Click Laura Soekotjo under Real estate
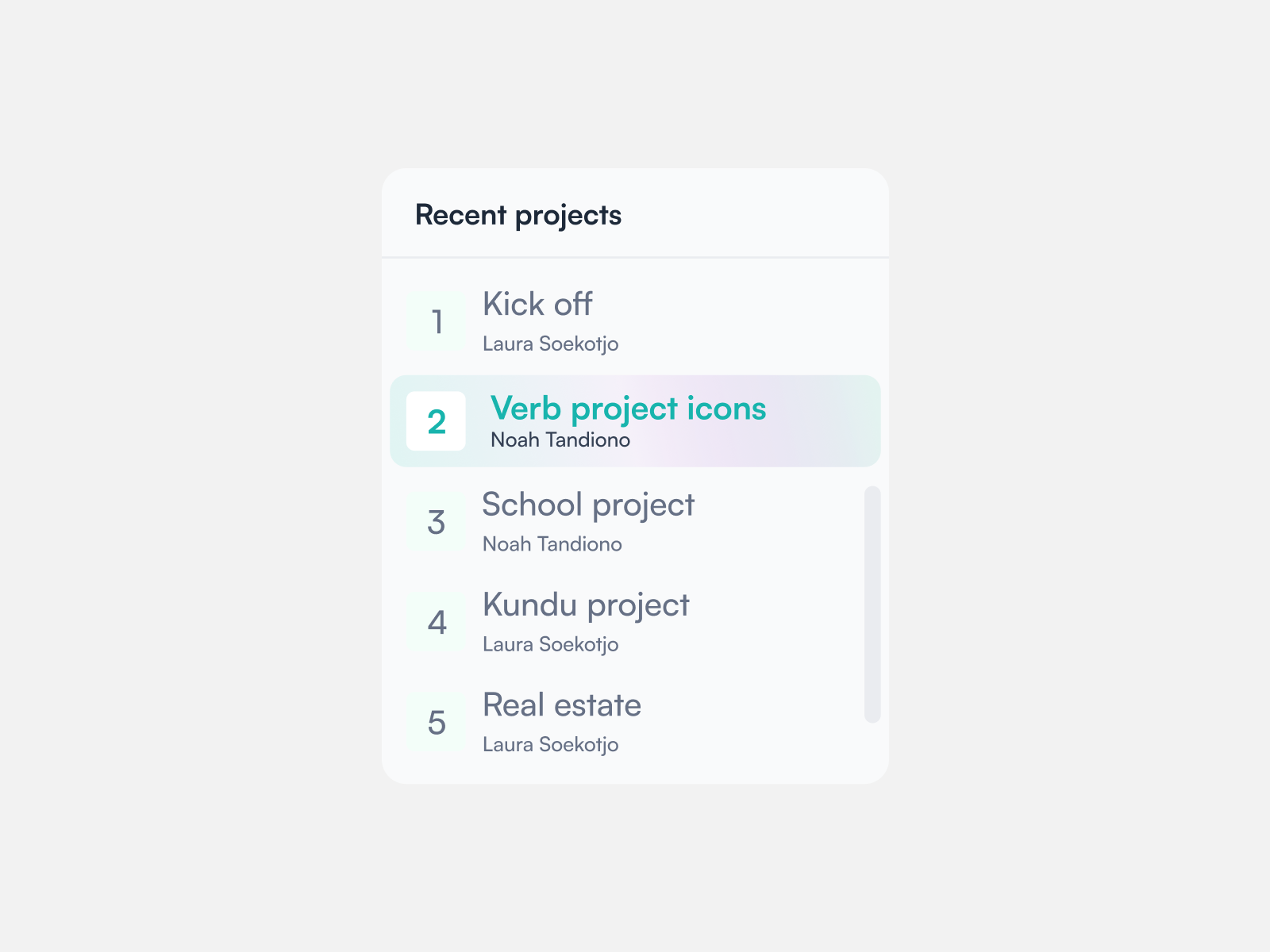1270x952 pixels. 550,744
